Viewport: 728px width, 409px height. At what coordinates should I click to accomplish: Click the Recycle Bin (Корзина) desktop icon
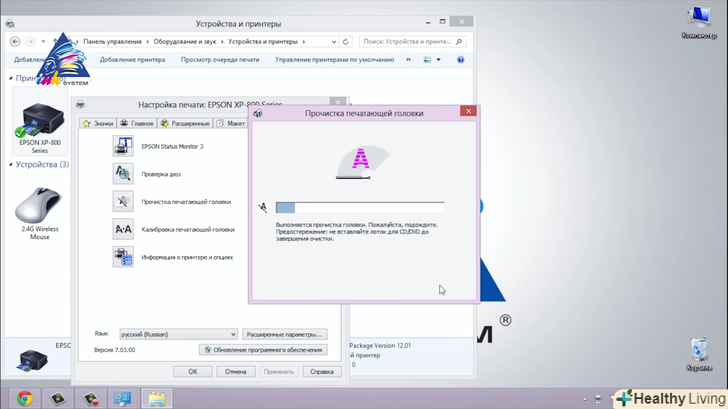point(698,353)
